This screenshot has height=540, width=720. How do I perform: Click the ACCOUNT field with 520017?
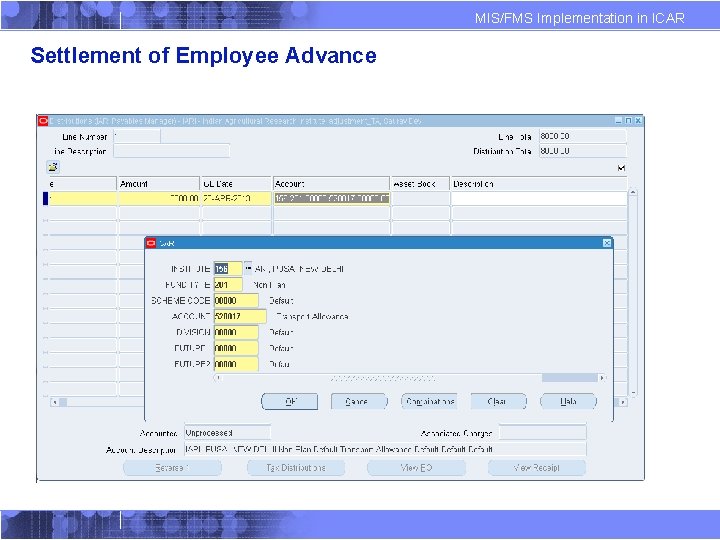[x=240, y=316]
